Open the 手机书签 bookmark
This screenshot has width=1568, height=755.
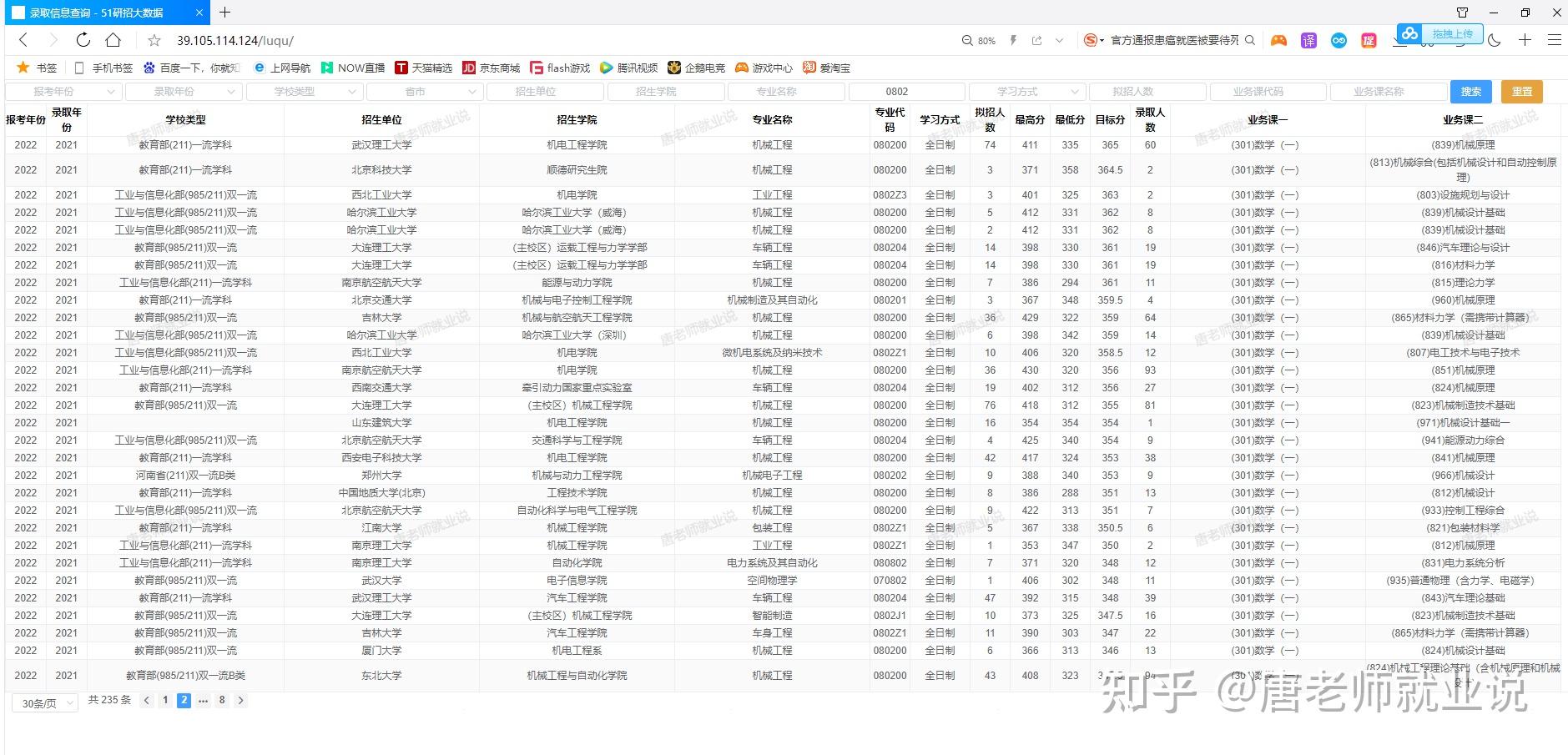[x=103, y=68]
